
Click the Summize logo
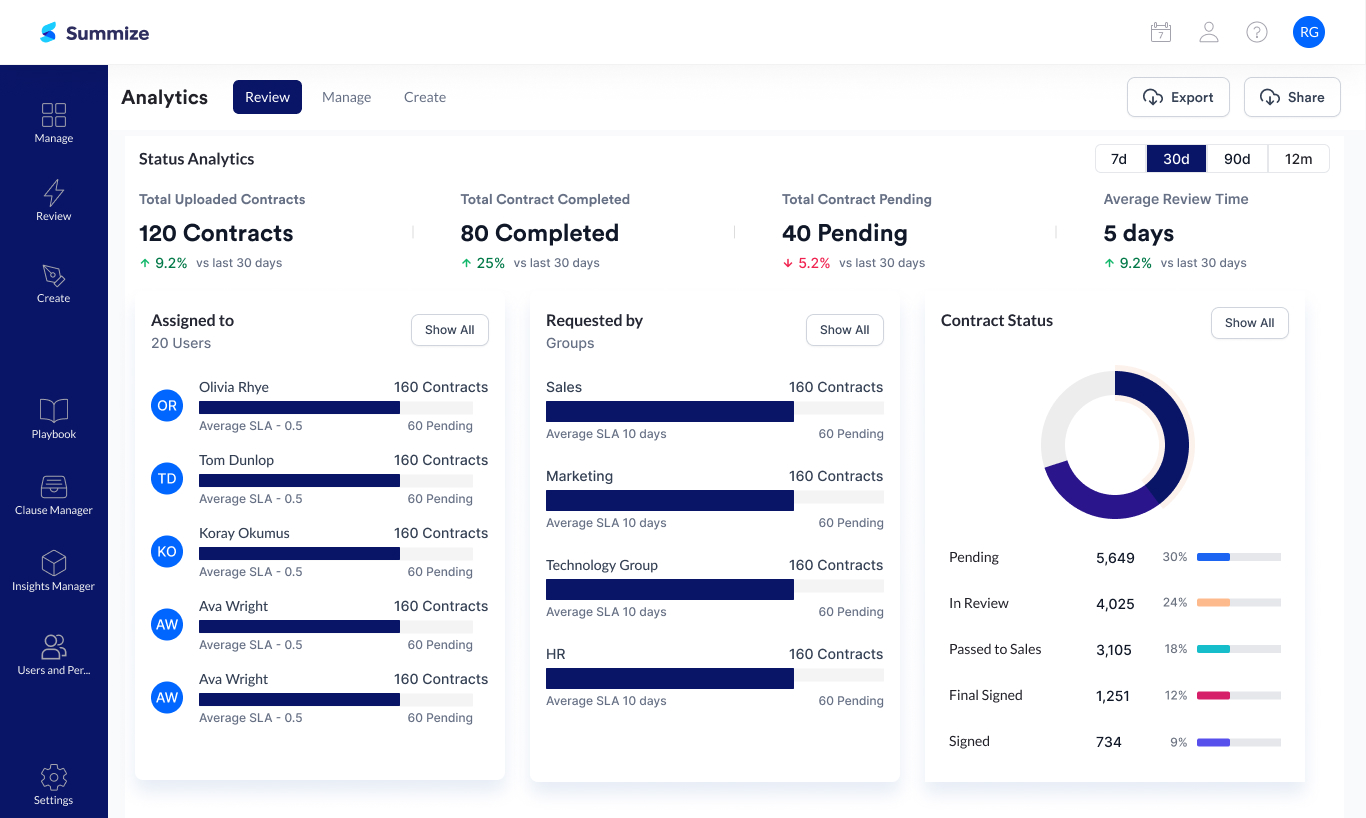pos(94,33)
